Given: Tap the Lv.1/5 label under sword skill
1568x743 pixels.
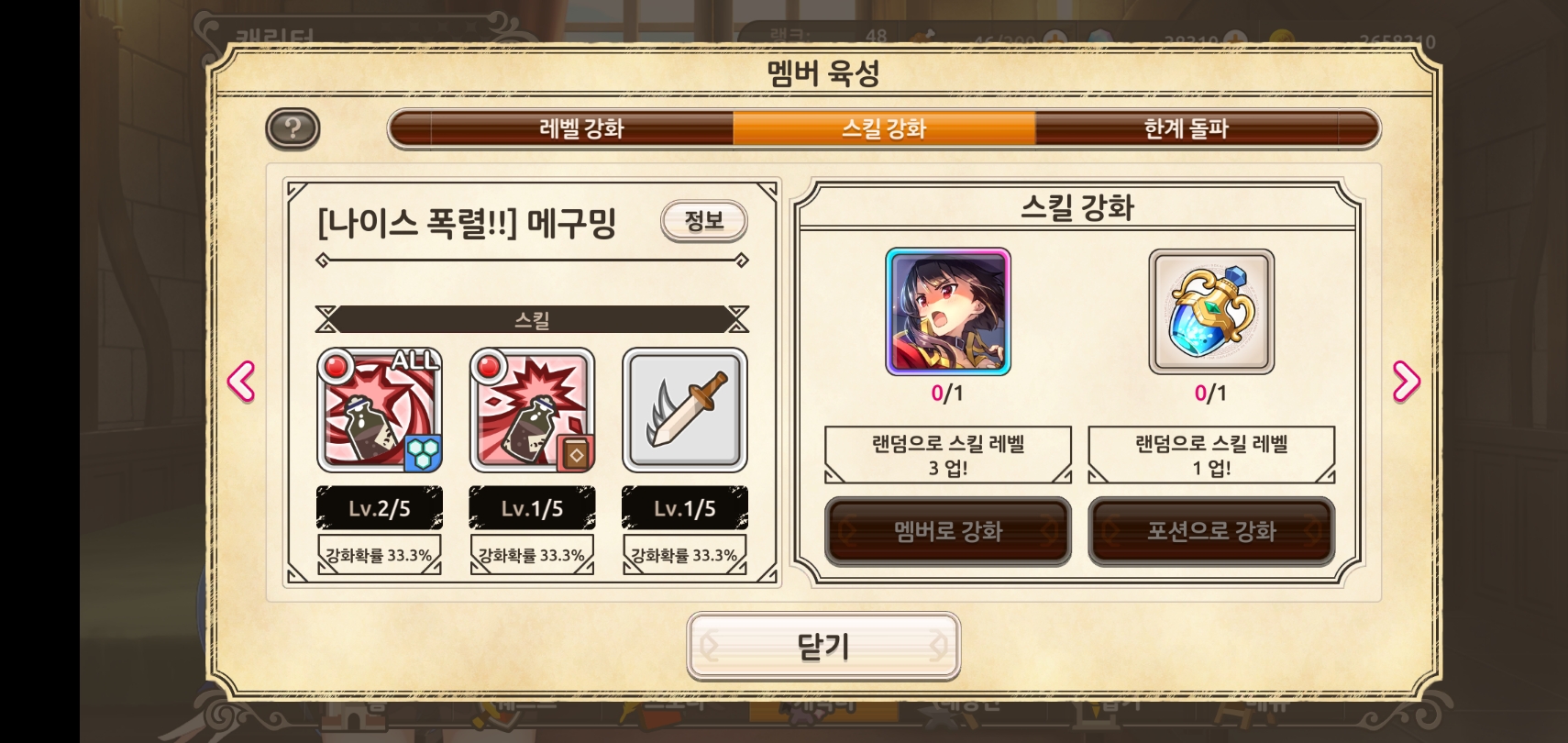Looking at the screenshot, I should coord(685,508).
